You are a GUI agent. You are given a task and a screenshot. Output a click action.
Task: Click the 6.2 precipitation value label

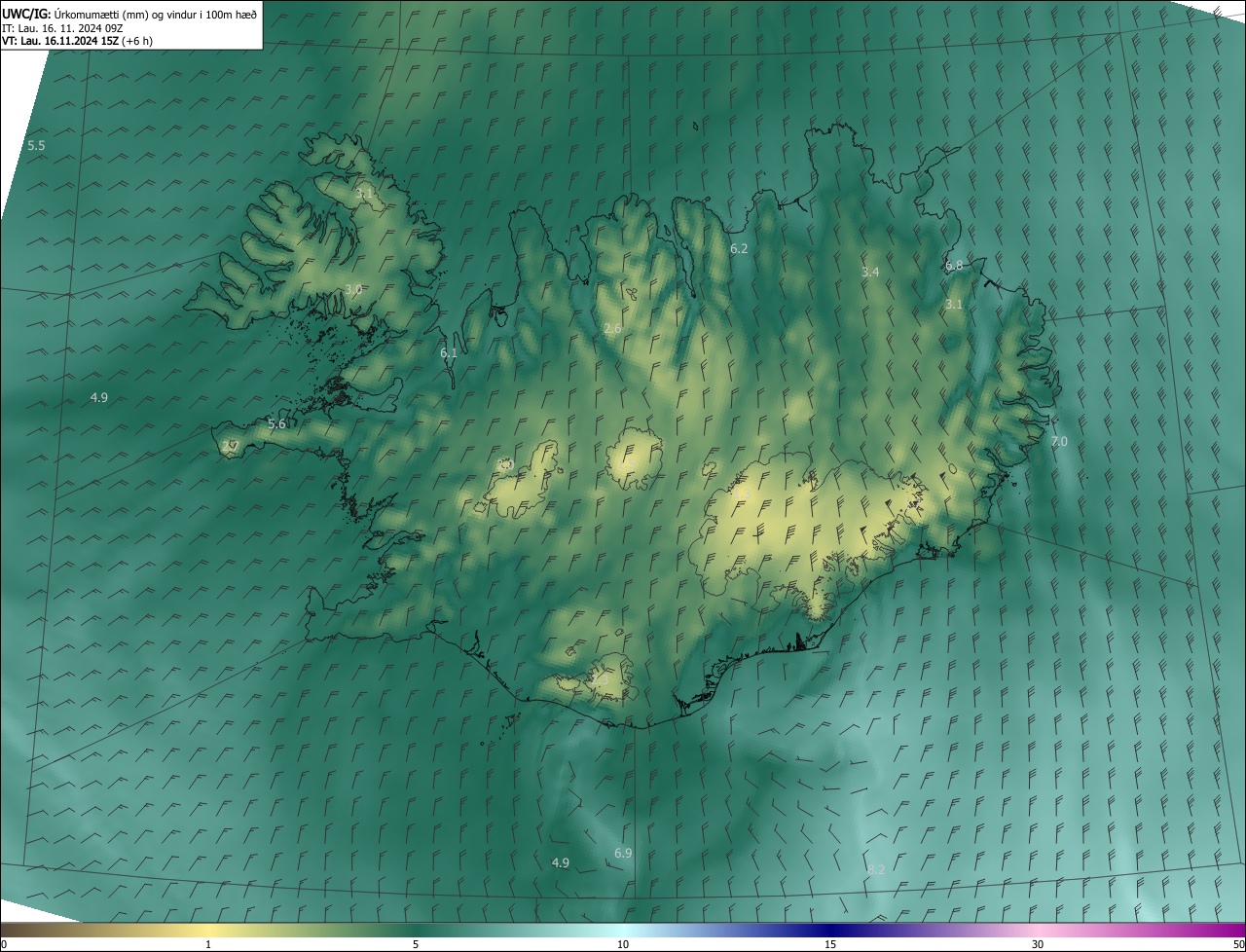pyautogui.click(x=739, y=249)
